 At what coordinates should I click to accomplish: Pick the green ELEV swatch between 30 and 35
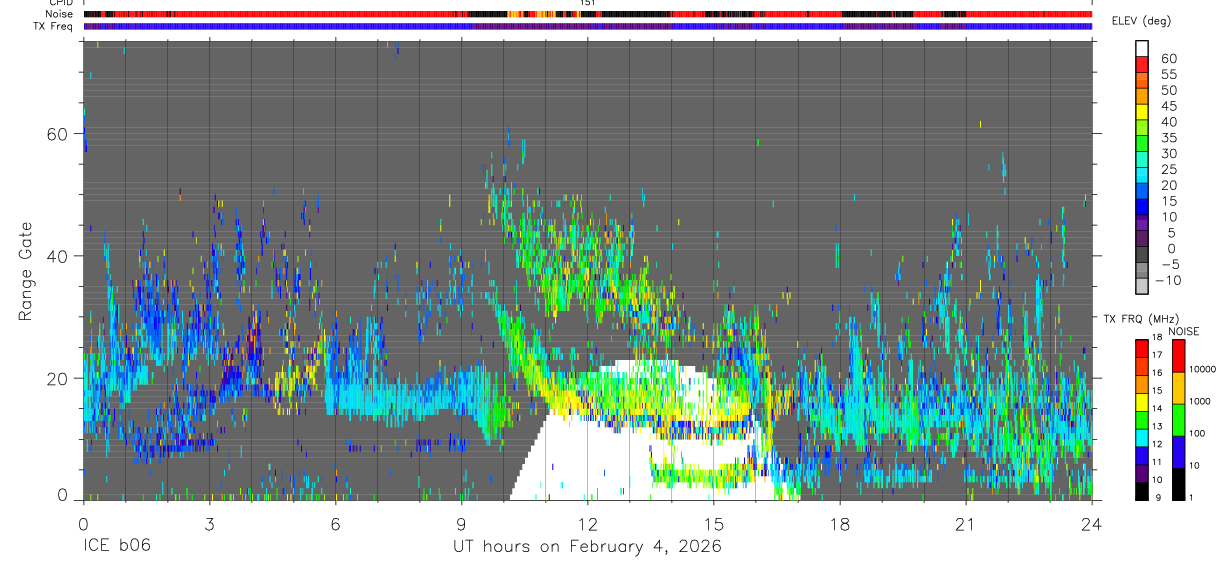click(x=1143, y=144)
